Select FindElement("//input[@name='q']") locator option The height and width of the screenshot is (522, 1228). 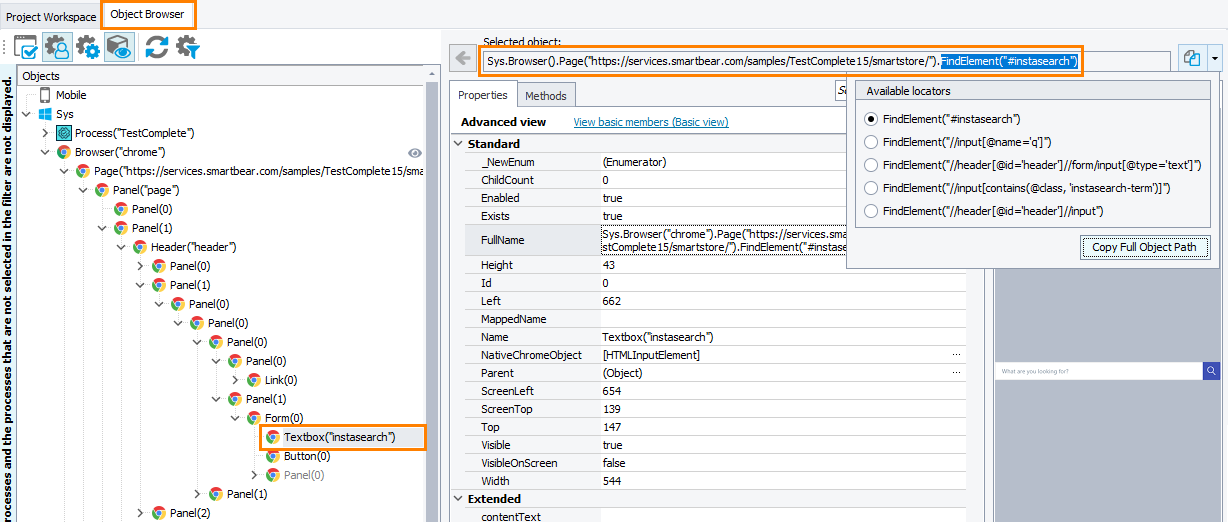(x=871, y=142)
